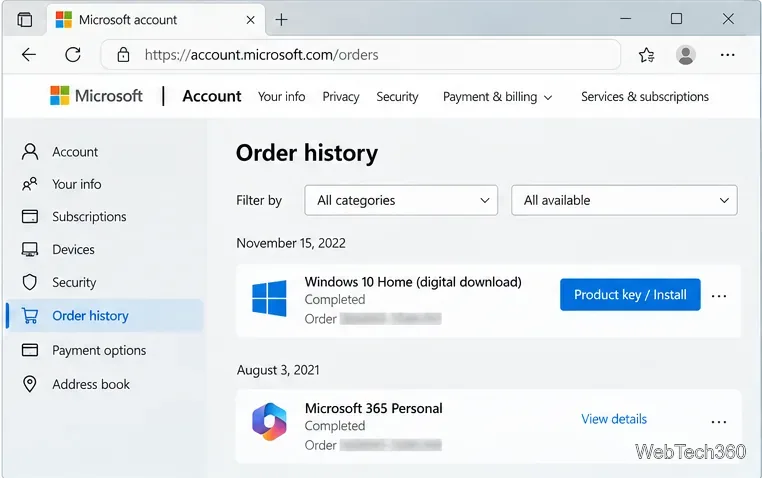The width and height of the screenshot is (762, 478).
Task: Open a new browser tab
Action: coord(281,20)
